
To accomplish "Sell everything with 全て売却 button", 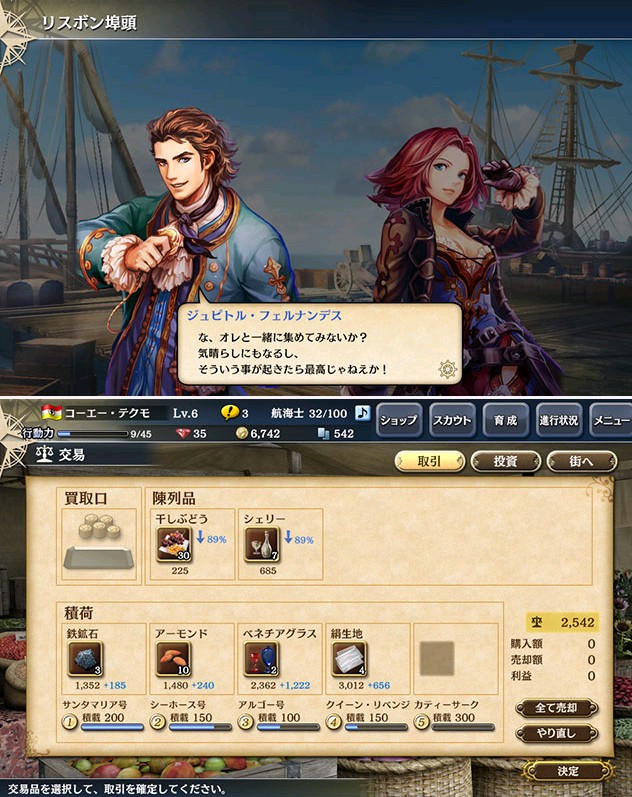I will coord(556,708).
